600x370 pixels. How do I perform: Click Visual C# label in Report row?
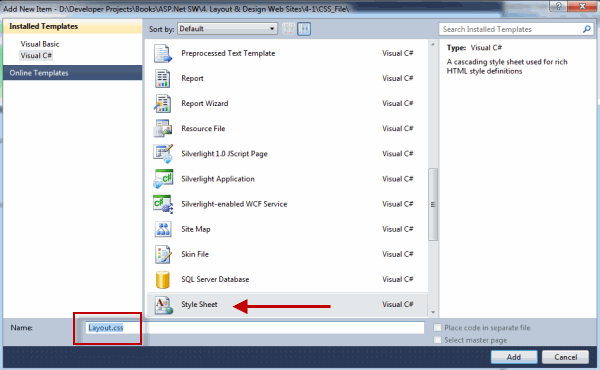point(398,78)
